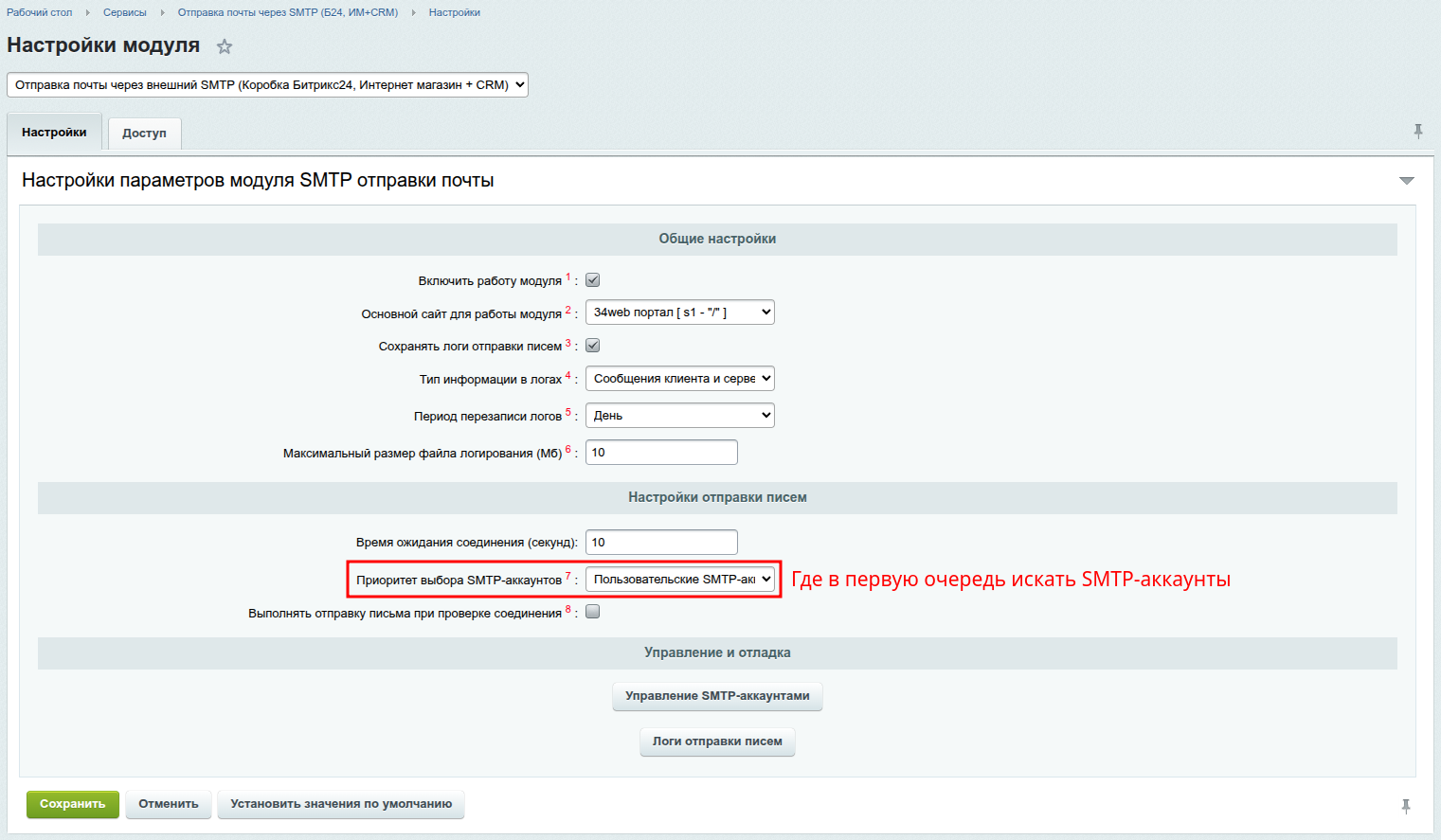Open 'Тип информации в логах' dropdown

point(680,379)
